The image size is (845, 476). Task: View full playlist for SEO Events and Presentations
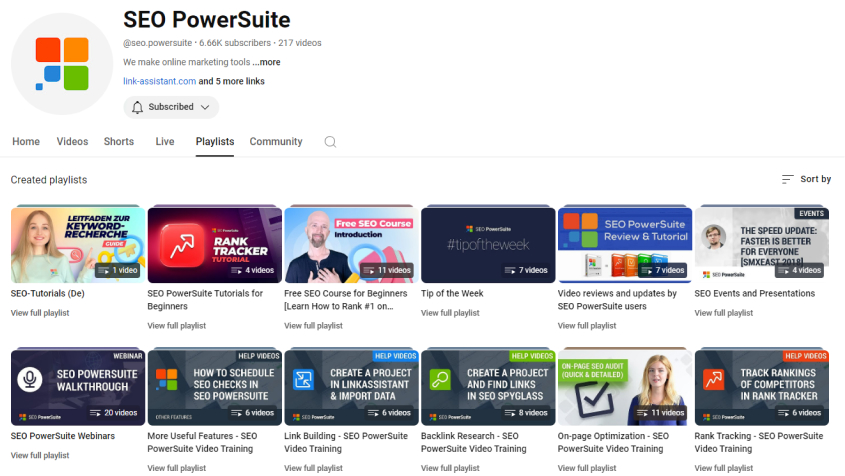coord(724,313)
